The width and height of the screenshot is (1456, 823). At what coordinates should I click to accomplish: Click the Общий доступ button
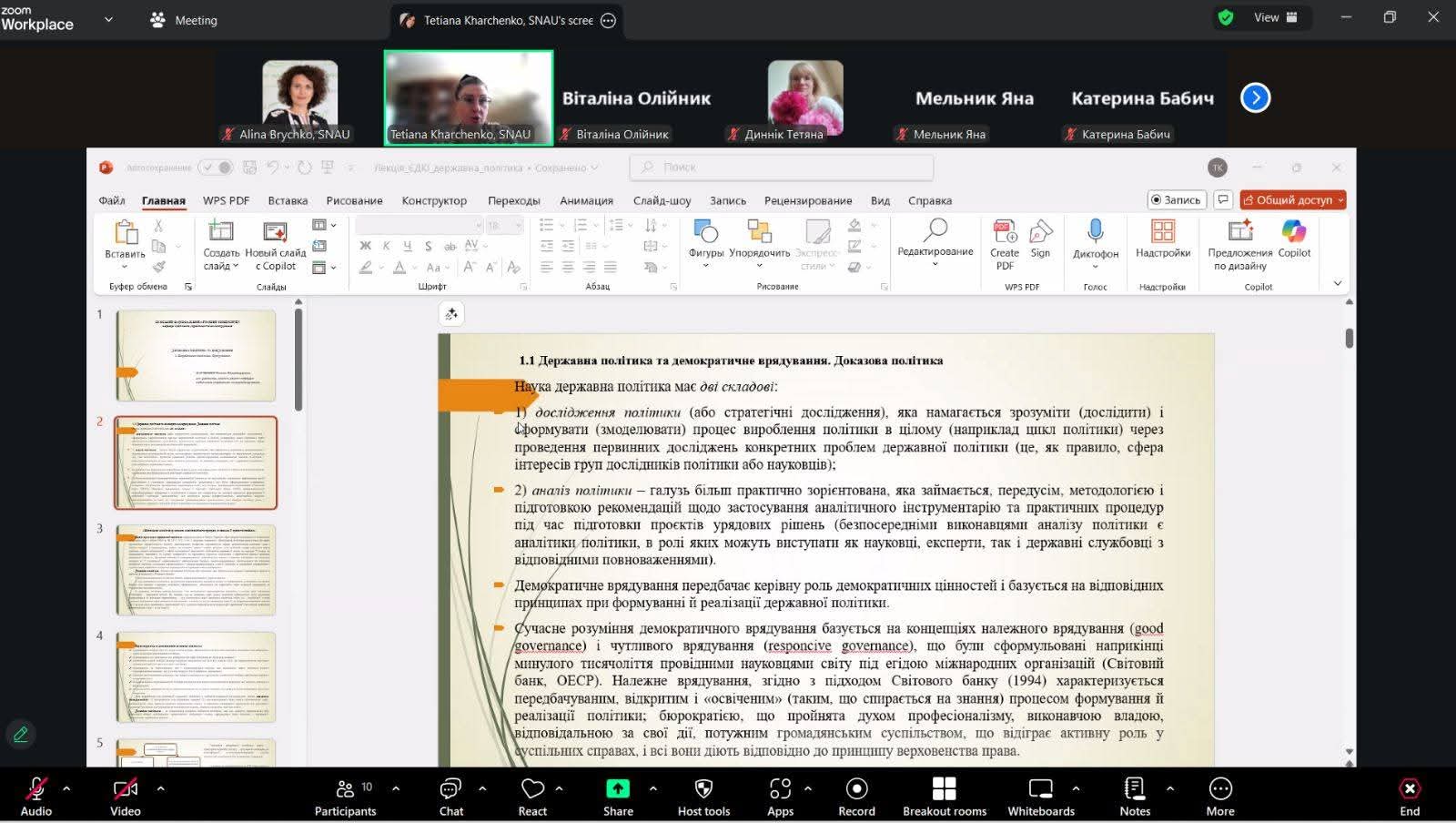1292,200
